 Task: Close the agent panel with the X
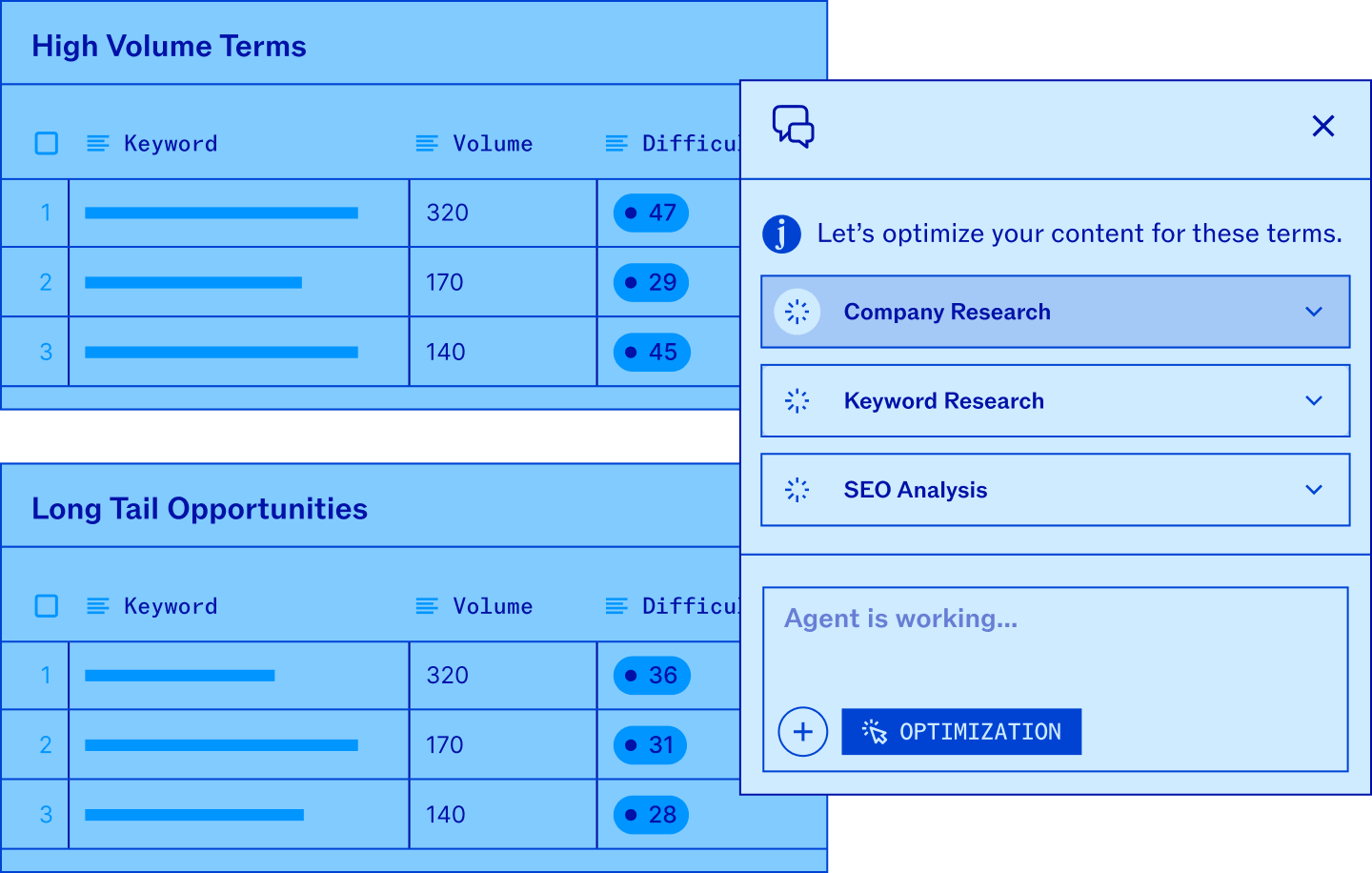[x=1322, y=126]
